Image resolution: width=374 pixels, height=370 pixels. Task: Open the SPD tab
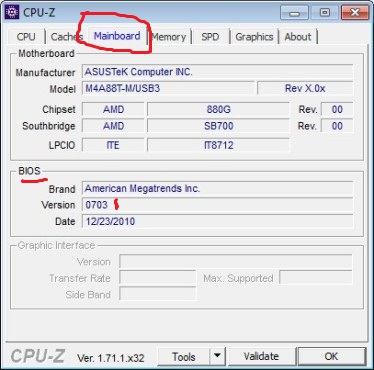pyautogui.click(x=210, y=37)
